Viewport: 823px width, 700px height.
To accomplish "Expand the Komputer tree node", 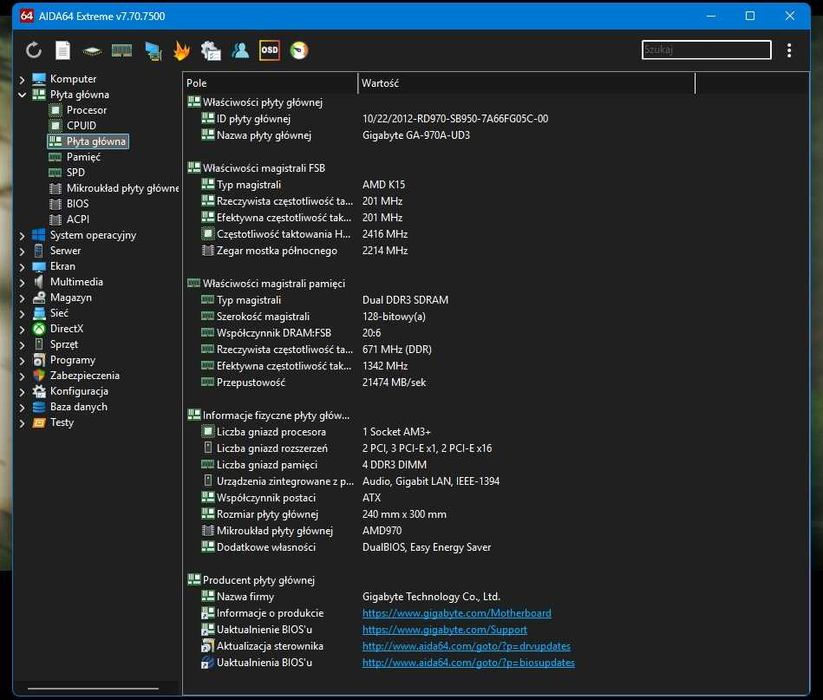I will pyautogui.click(x=22, y=79).
